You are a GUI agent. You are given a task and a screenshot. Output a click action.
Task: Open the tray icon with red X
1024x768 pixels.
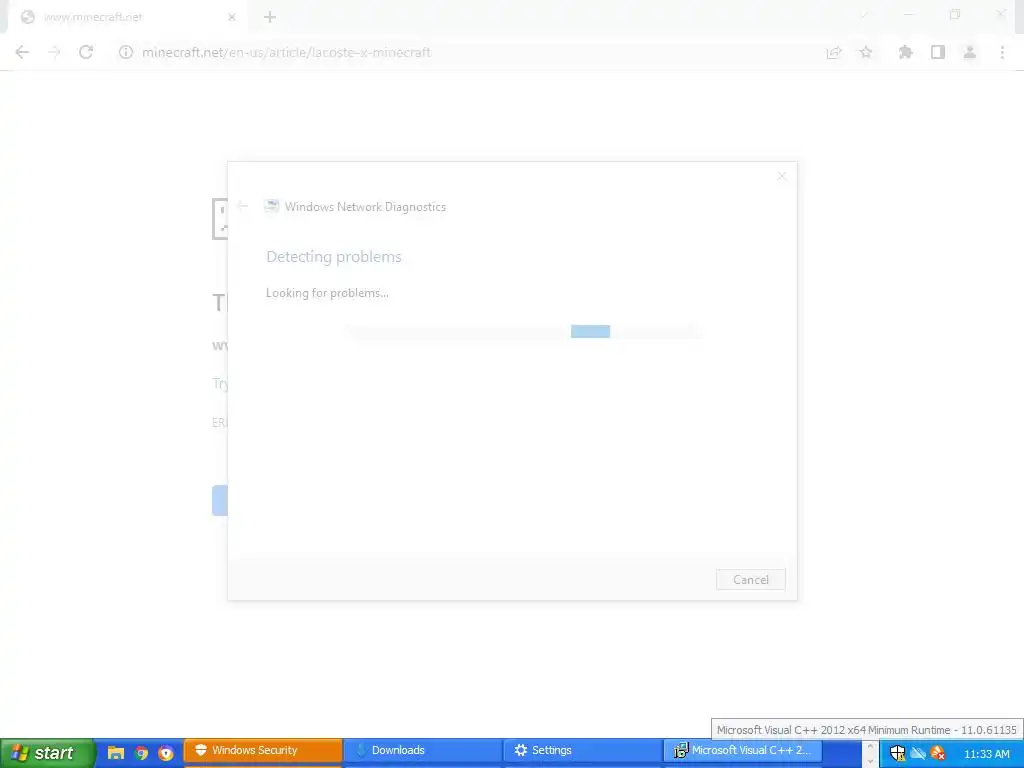(x=938, y=754)
